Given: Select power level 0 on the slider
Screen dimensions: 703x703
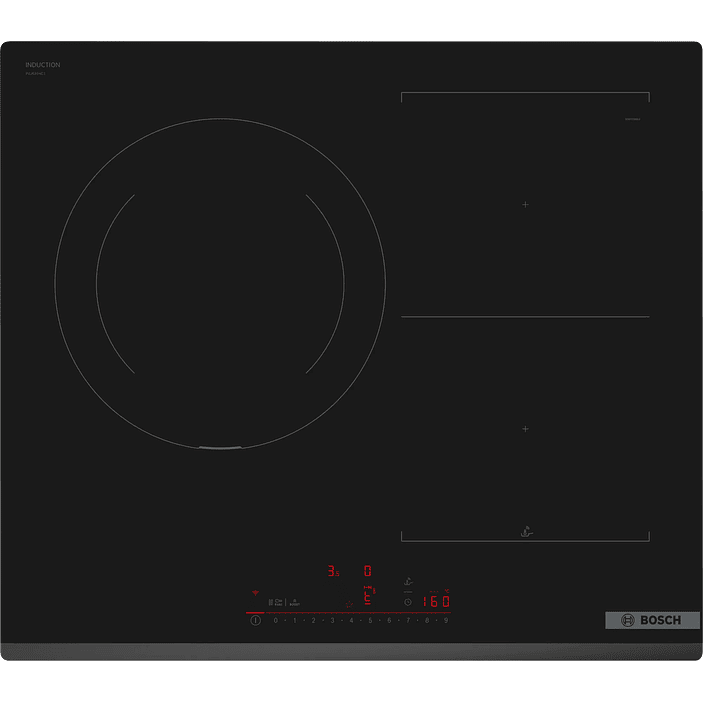Looking at the screenshot, I should (x=275, y=621).
